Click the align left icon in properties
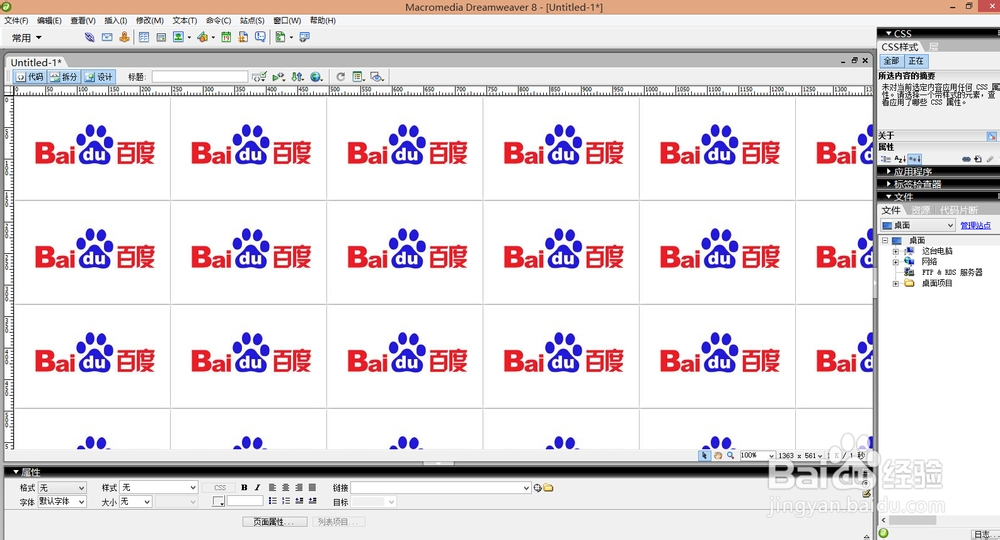The height and width of the screenshot is (540, 1000). 272,488
